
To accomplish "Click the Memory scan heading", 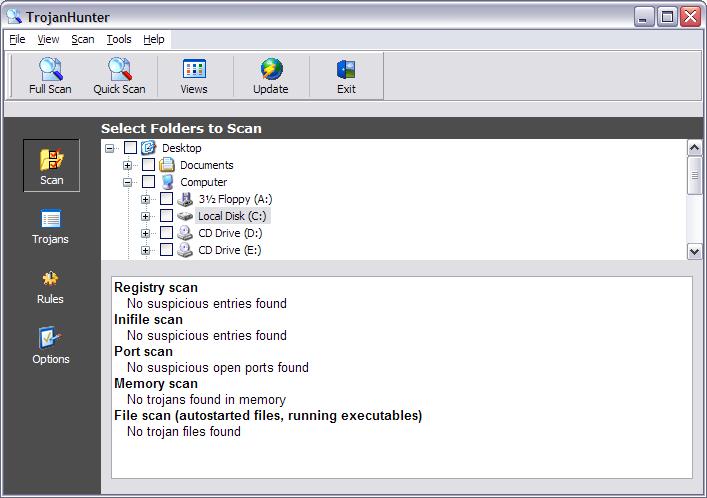I will [156, 383].
